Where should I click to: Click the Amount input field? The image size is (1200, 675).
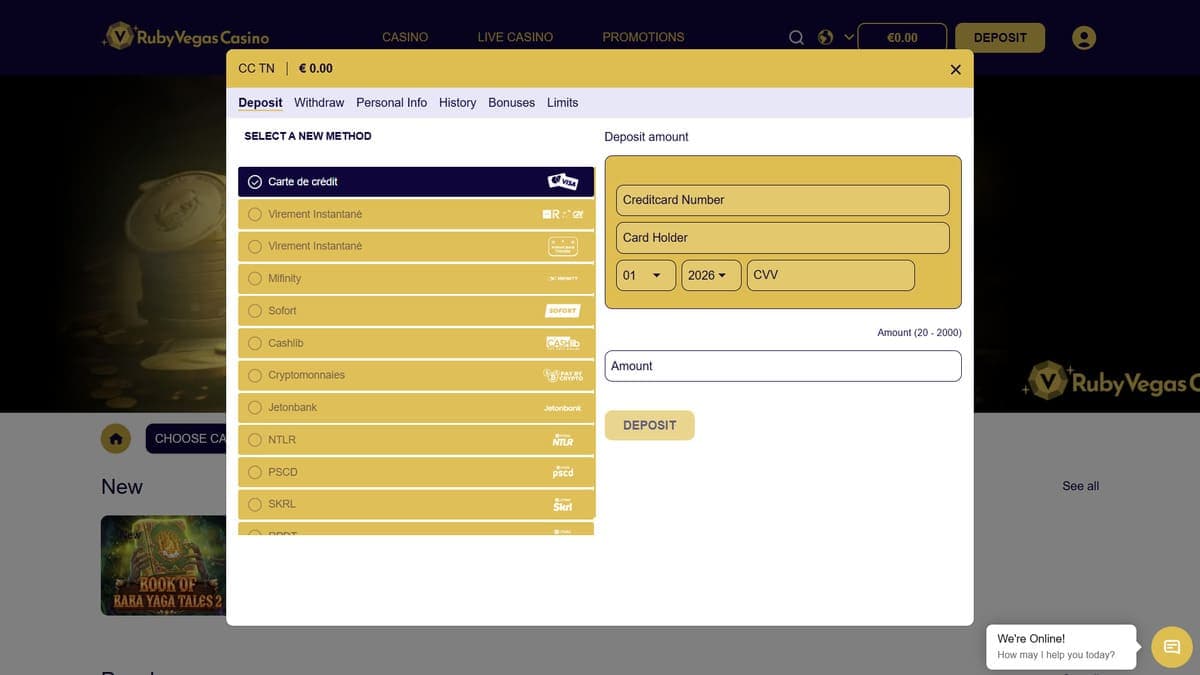point(783,366)
